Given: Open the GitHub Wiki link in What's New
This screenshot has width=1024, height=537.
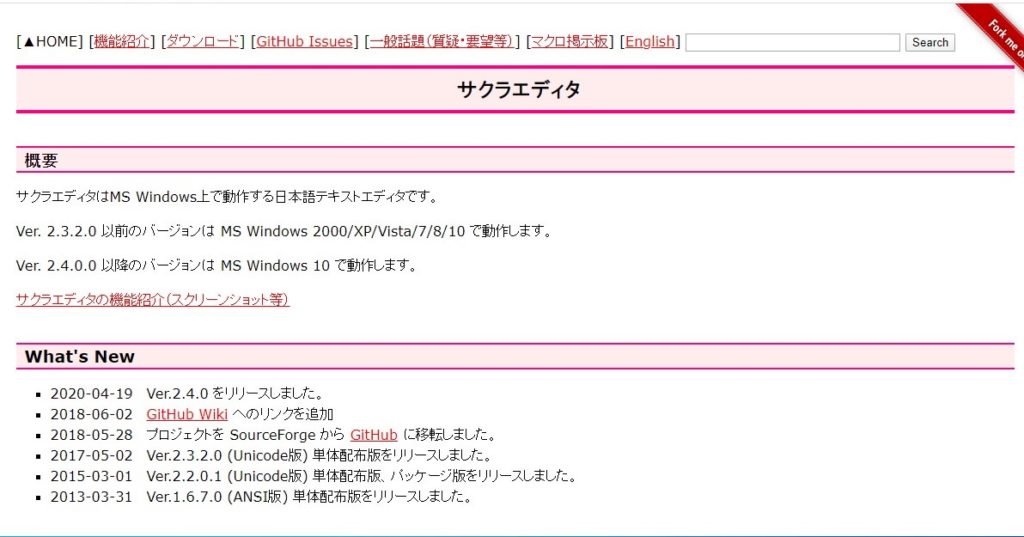Looking at the screenshot, I should coord(187,414).
